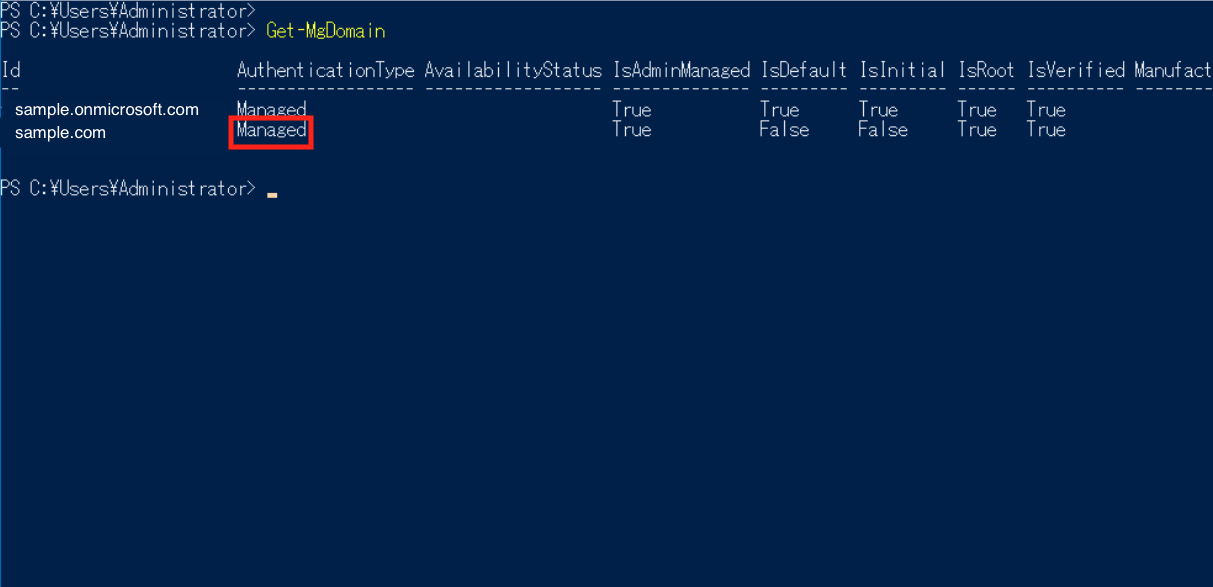This screenshot has width=1213, height=587.
Task: Click IsInitial False value for sample.com
Action: point(883,130)
